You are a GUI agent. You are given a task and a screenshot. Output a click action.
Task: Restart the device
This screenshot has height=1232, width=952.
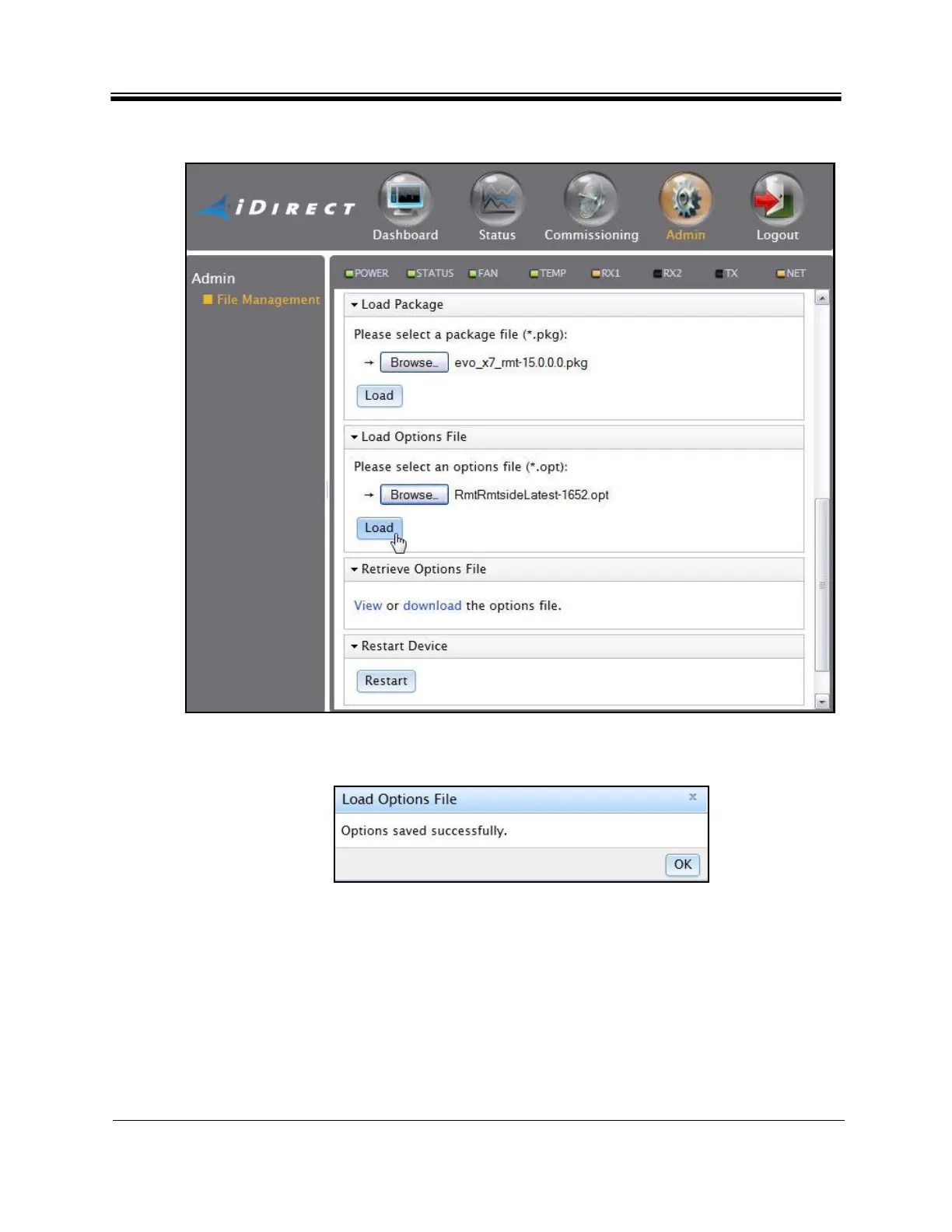coord(386,681)
